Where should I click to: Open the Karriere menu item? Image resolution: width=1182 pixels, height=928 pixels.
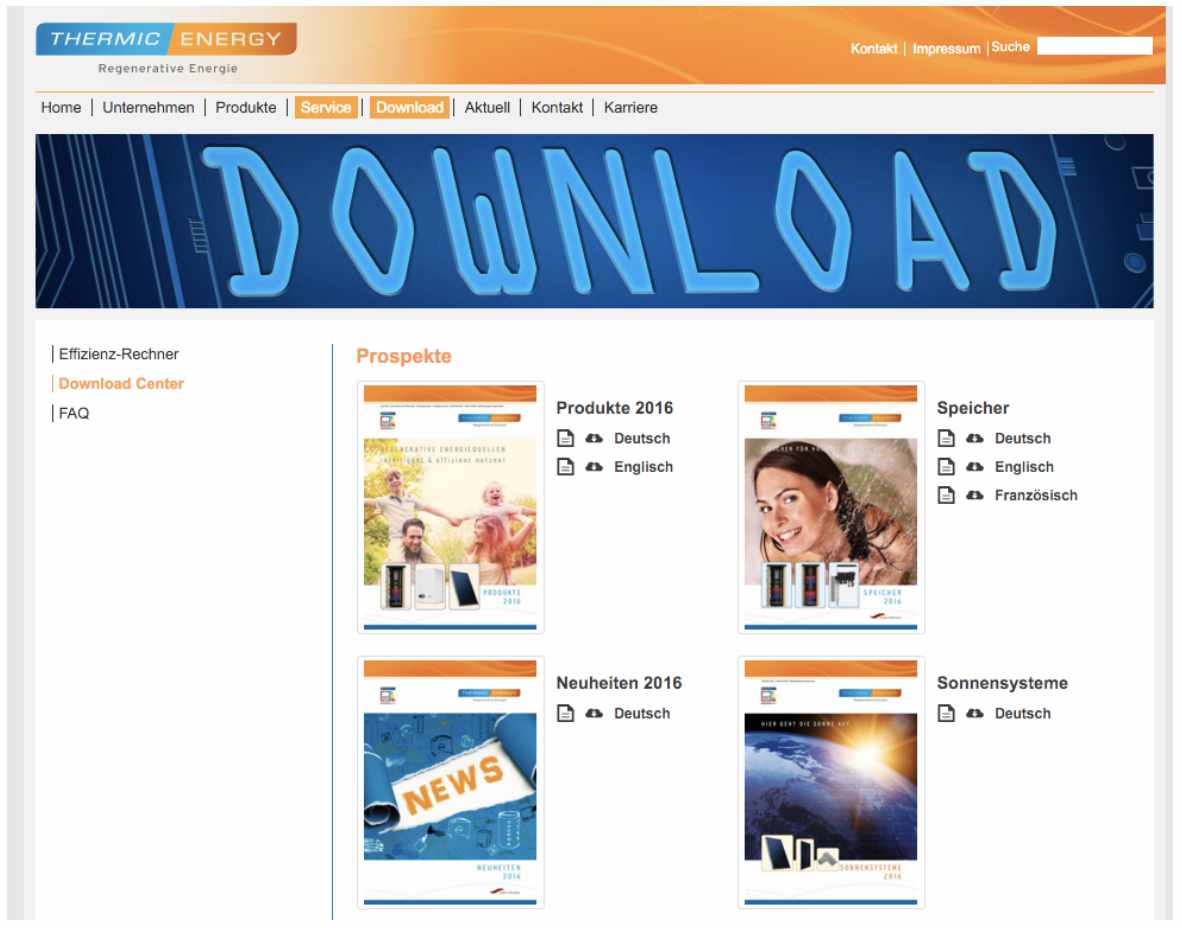pos(631,108)
